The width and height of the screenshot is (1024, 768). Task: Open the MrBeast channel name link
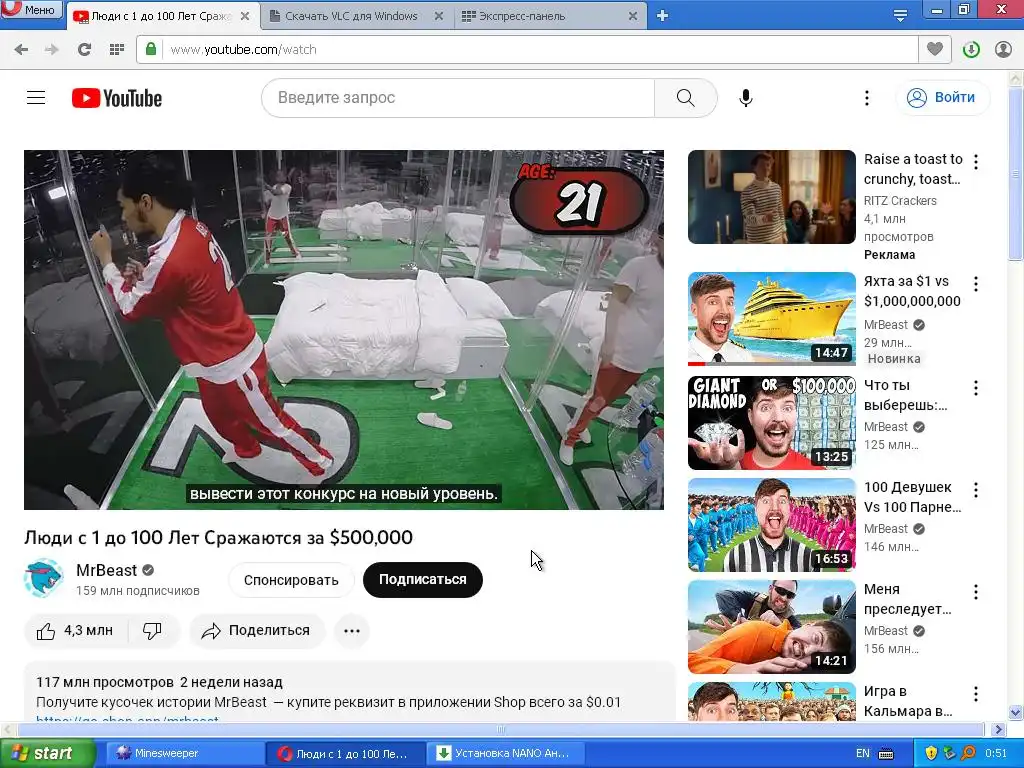pyautogui.click(x=106, y=570)
